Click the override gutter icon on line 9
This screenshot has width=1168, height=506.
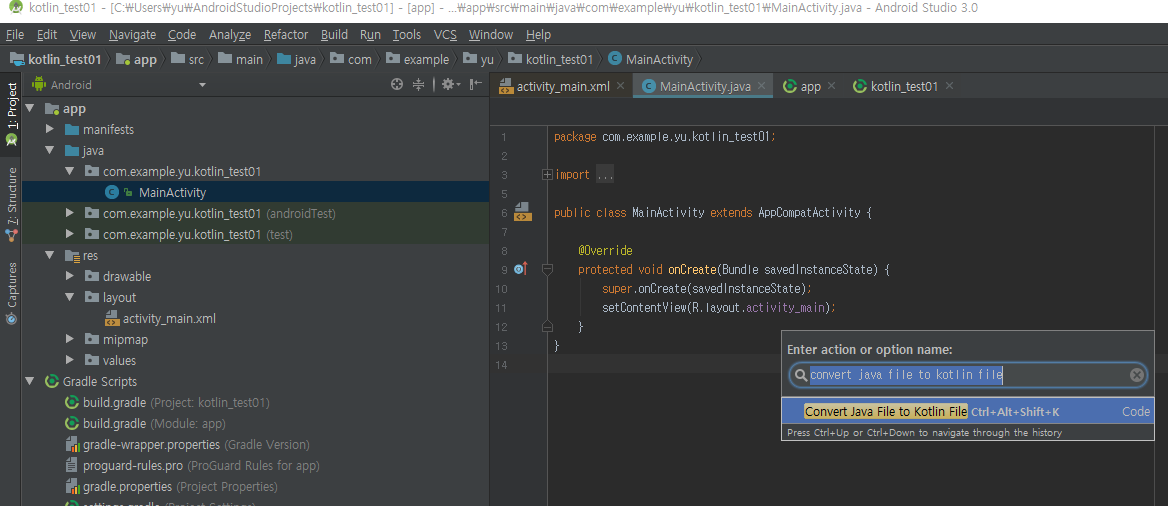click(521, 269)
